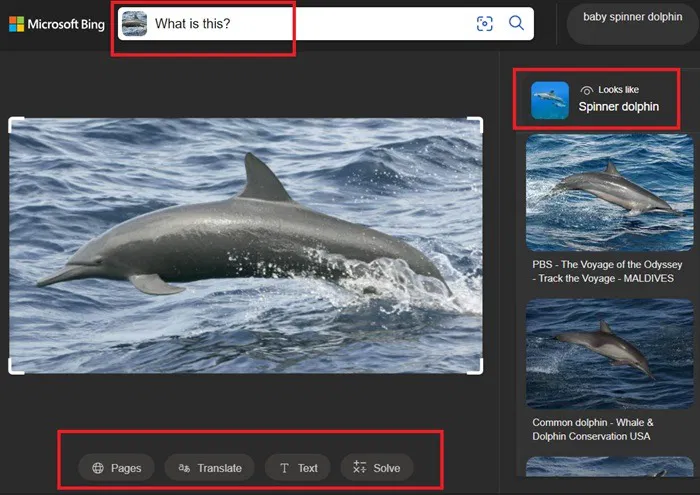The width and height of the screenshot is (700, 495).
Task: Click the top-left crop corner handle
Action: point(13,122)
